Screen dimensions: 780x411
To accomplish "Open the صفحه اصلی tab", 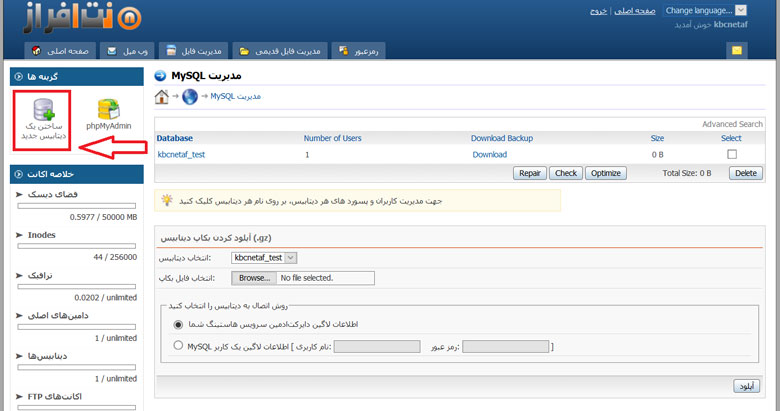I will [60, 51].
